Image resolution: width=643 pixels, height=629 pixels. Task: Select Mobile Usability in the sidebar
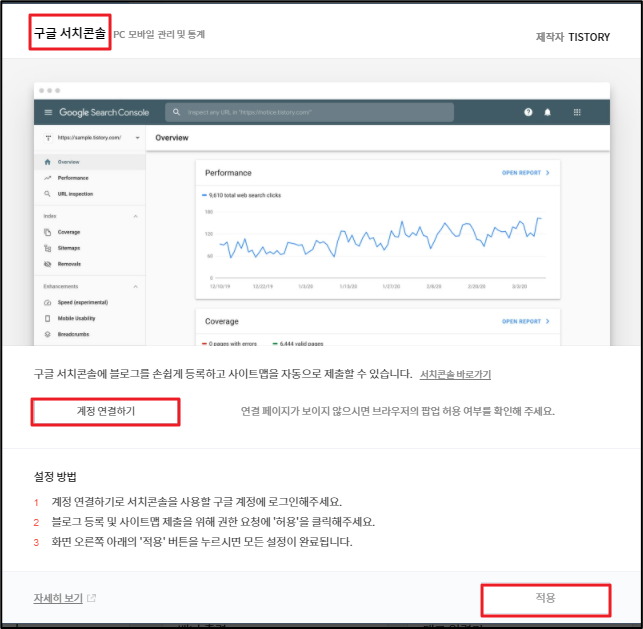coord(76,319)
